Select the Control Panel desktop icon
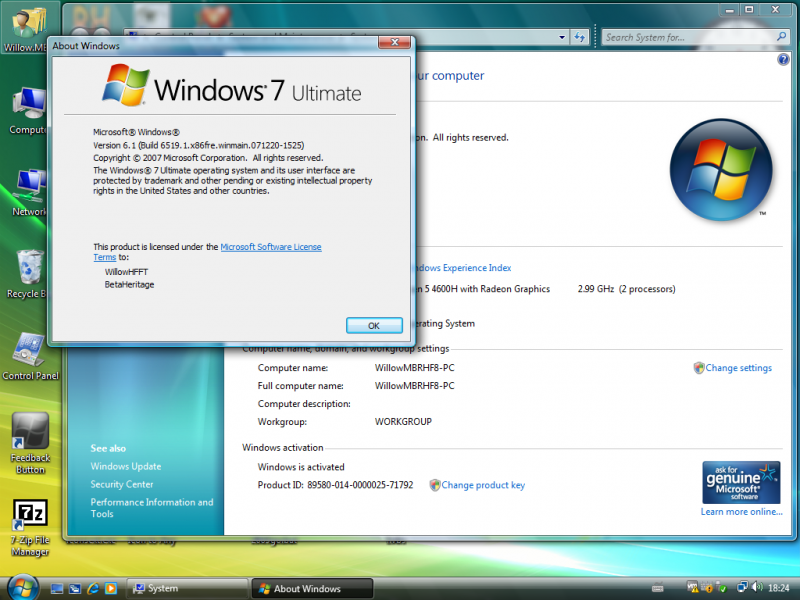800x600 pixels. (x=30, y=357)
